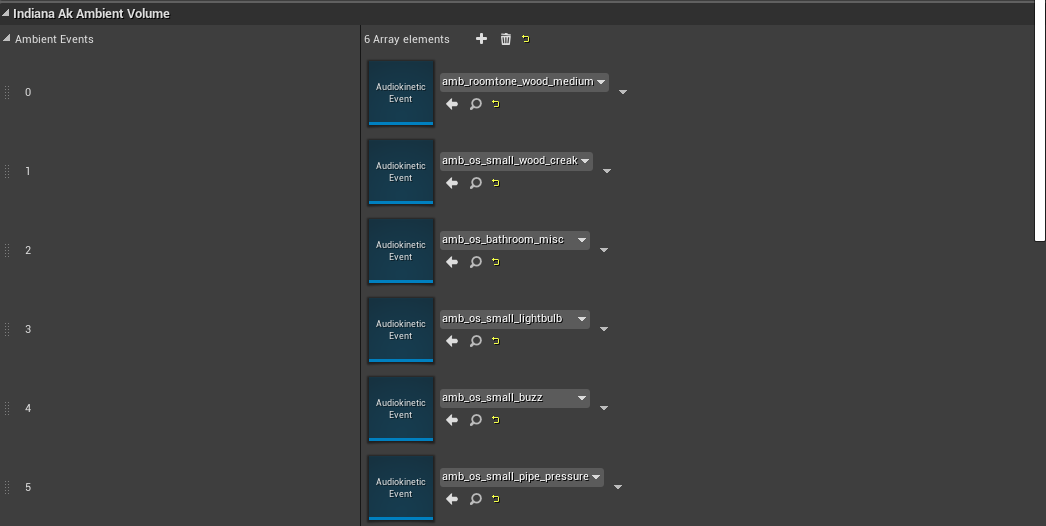Click the drag handle of array element 1
The image size is (1046, 526).
pyautogui.click(x=7, y=172)
